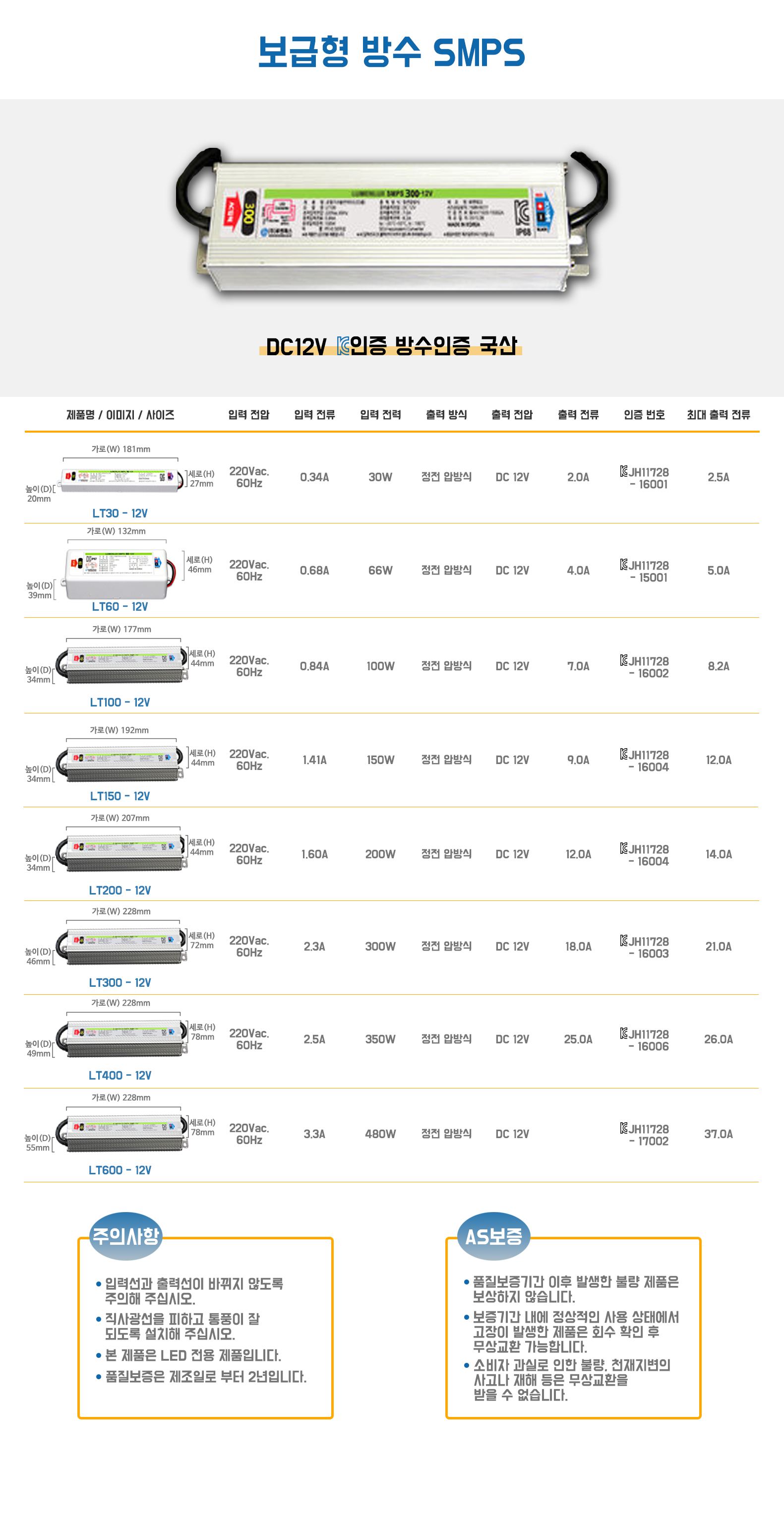Select the LT150 - 12V model label
The width and height of the screenshot is (784, 1538).
[120, 796]
